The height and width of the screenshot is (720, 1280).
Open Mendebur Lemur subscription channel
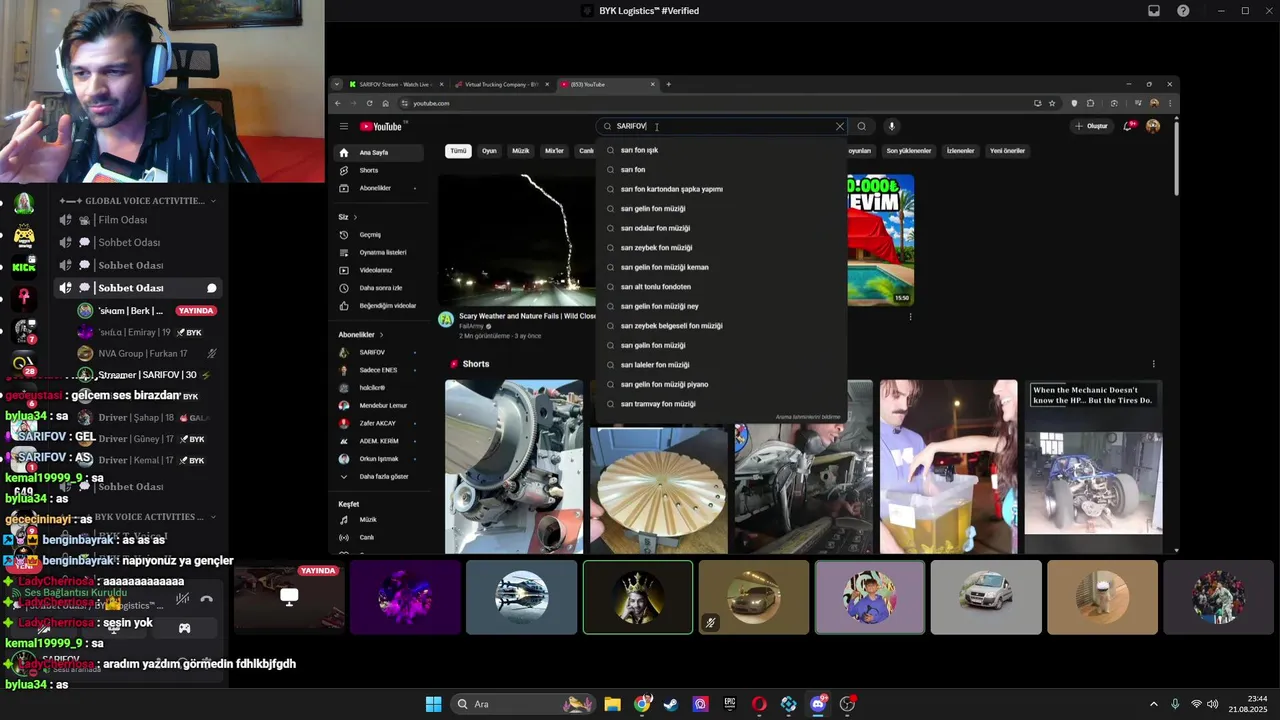[383, 405]
